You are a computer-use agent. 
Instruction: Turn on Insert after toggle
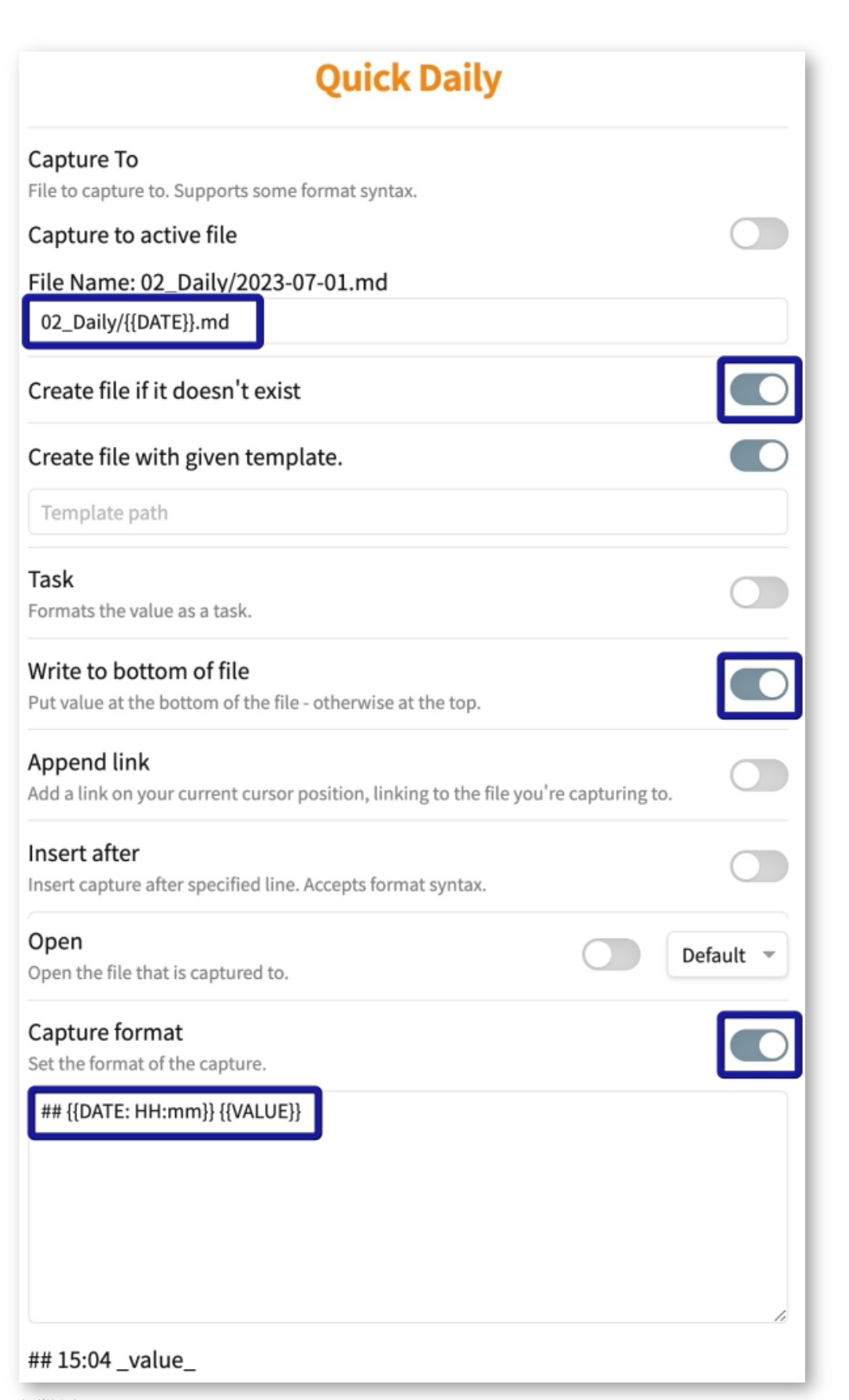tap(758, 866)
